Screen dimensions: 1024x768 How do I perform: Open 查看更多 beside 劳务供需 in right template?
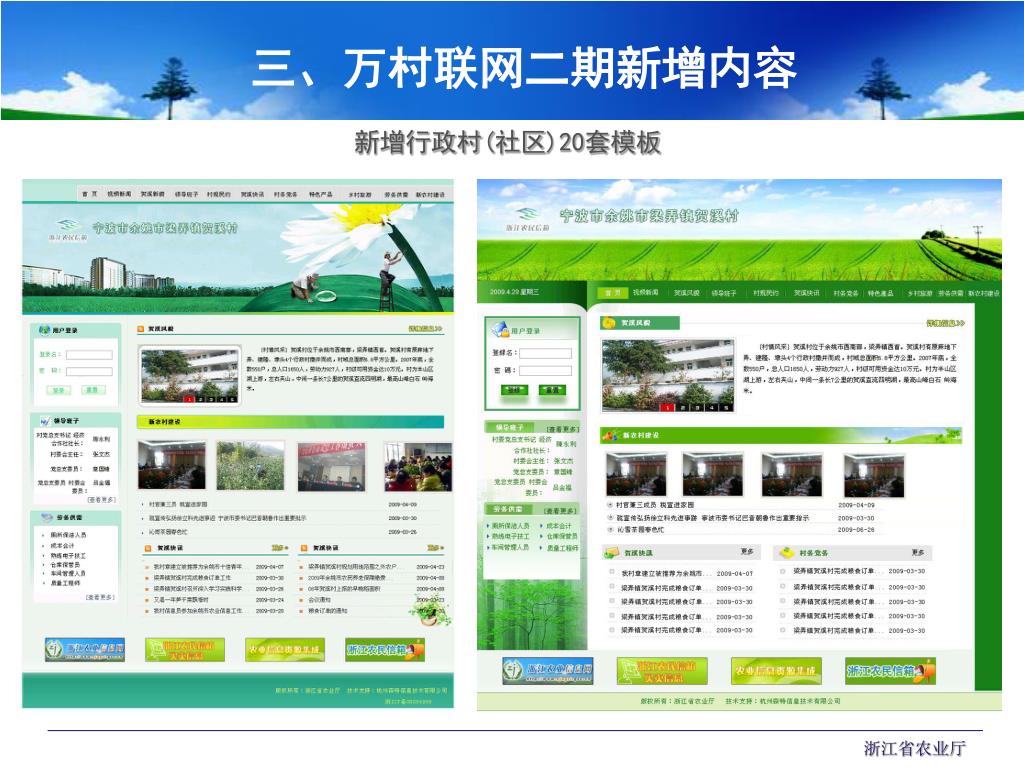click(561, 511)
